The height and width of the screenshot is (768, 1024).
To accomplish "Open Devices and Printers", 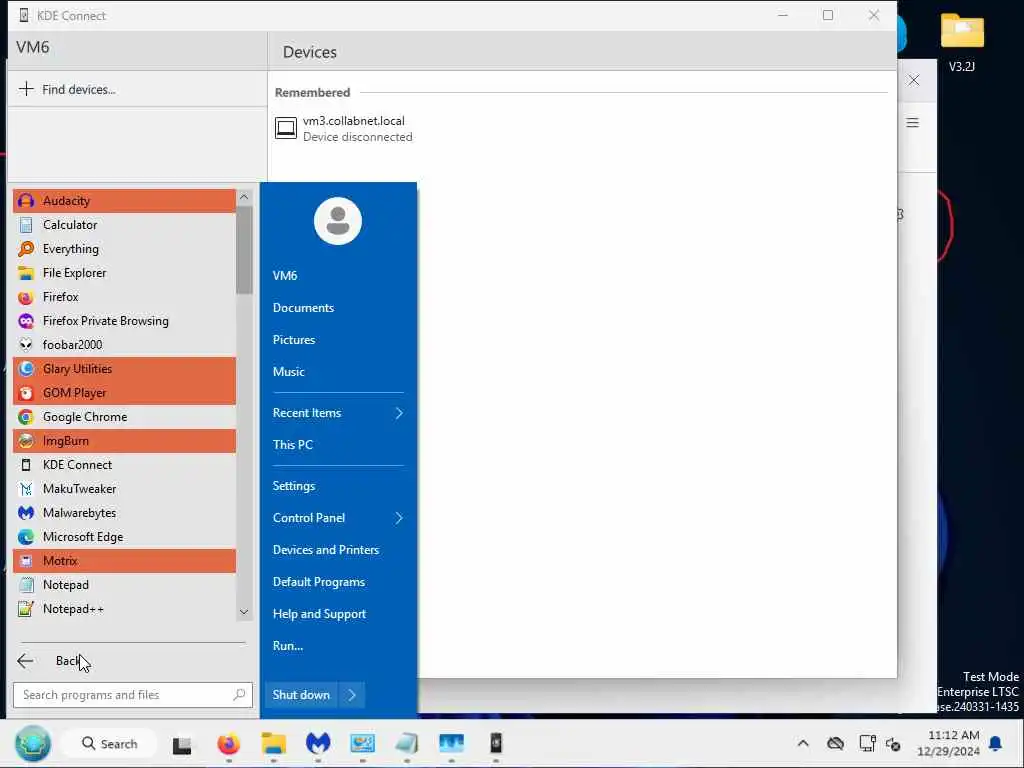I will point(326,550).
